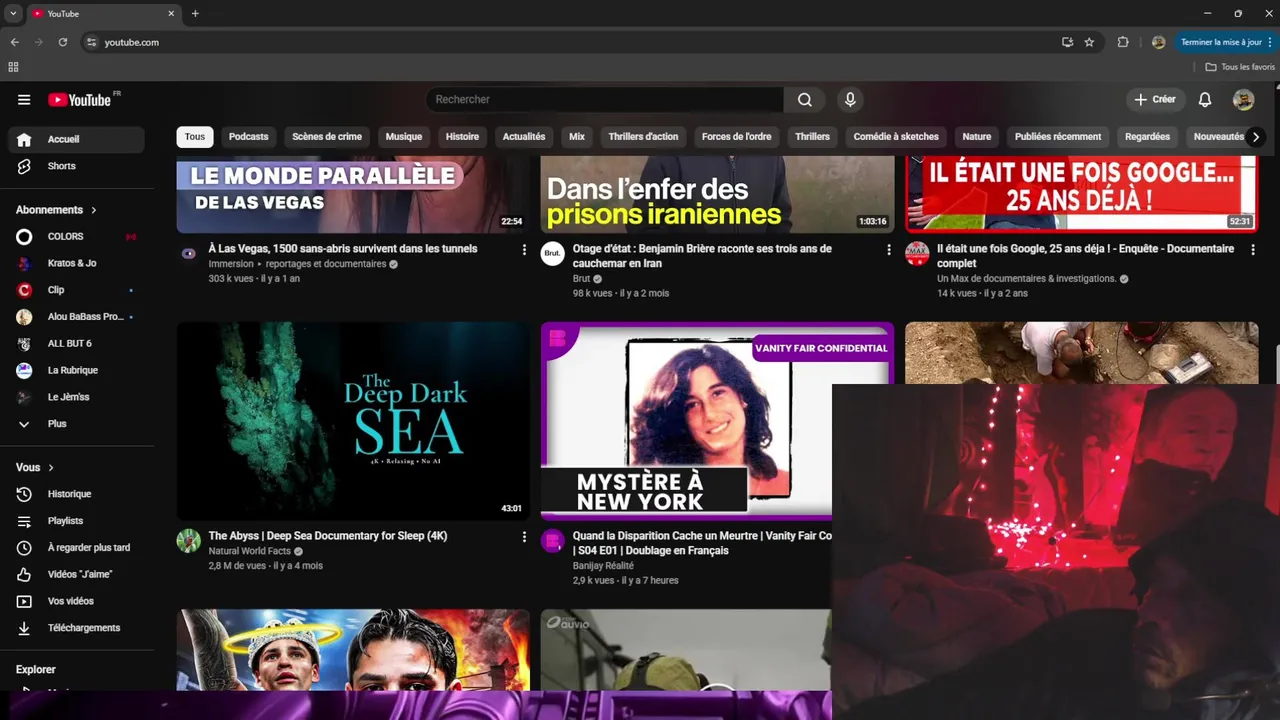Open the YouTube hamburger guide menu
The image size is (1280, 720).
24,100
